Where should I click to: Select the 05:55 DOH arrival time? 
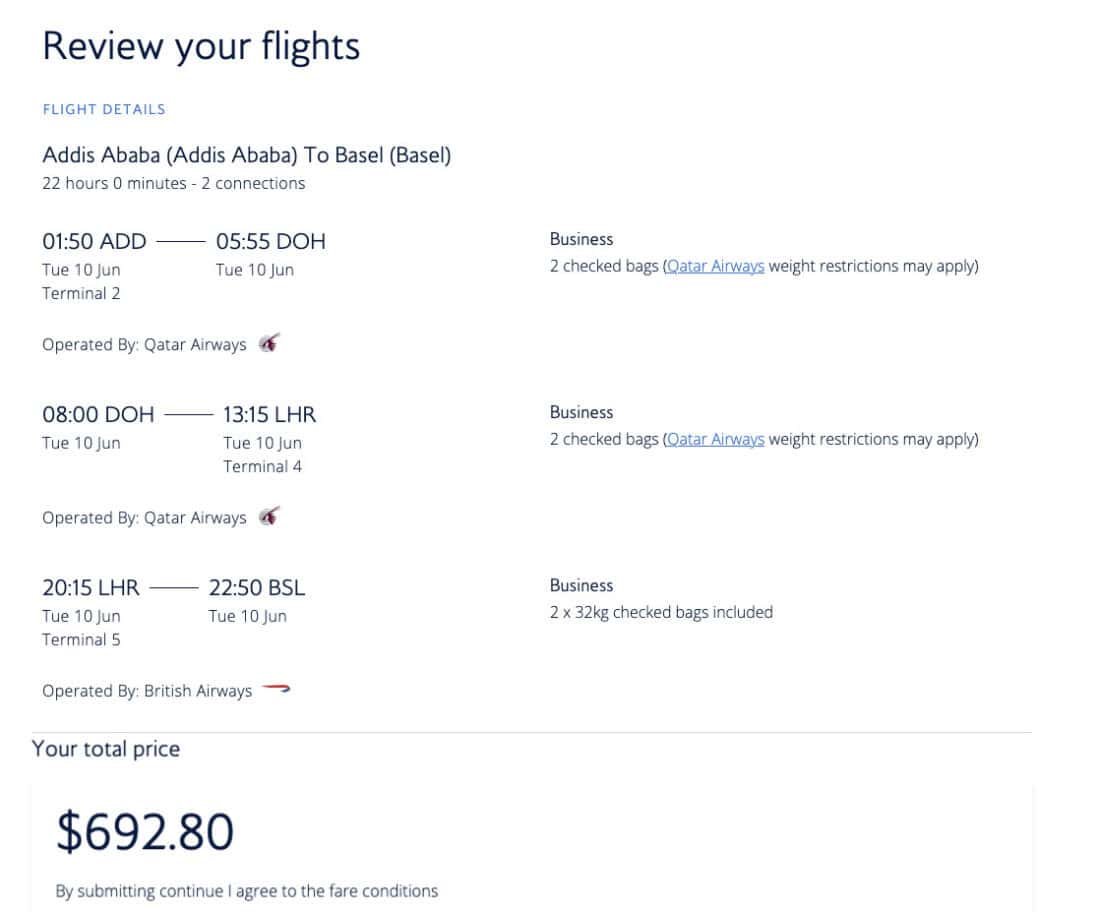(x=270, y=241)
